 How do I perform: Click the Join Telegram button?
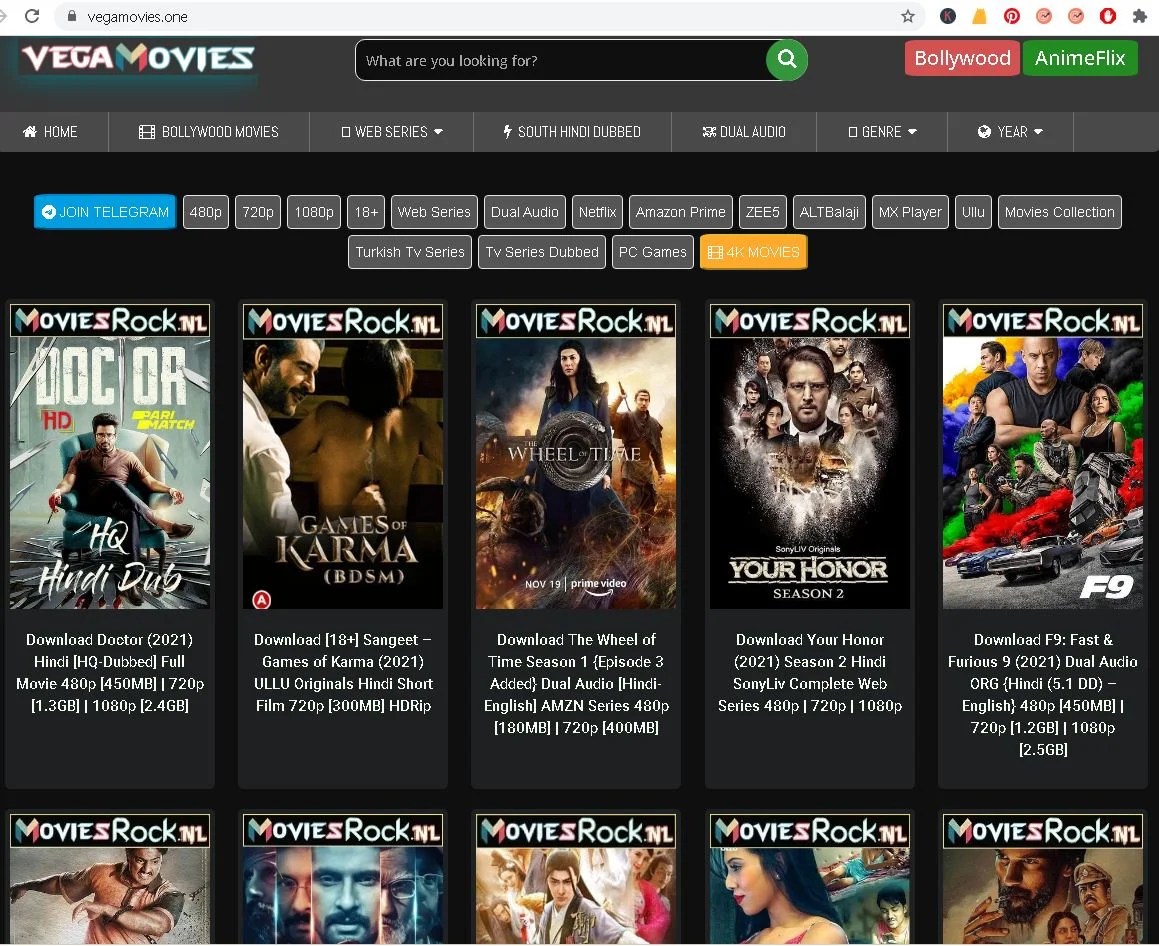point(105,212)
